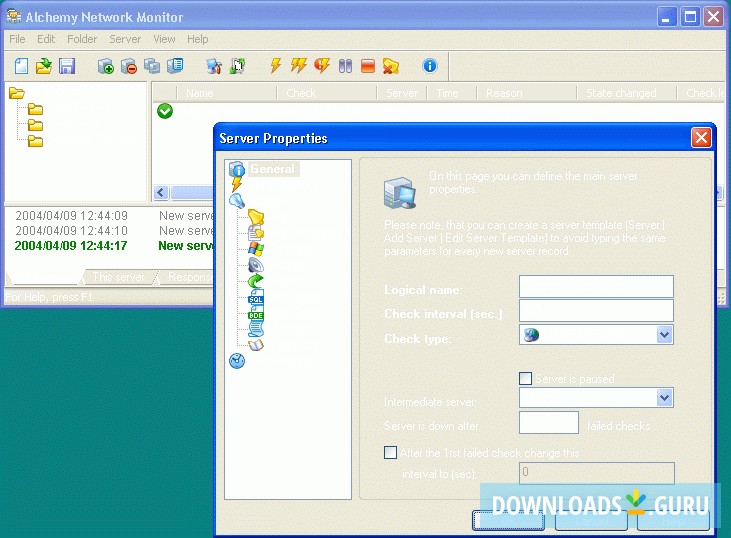This screenshot has width=731, height=538.
Task: Select the yellow bell item in properties tree
Action: pos(255,217)
